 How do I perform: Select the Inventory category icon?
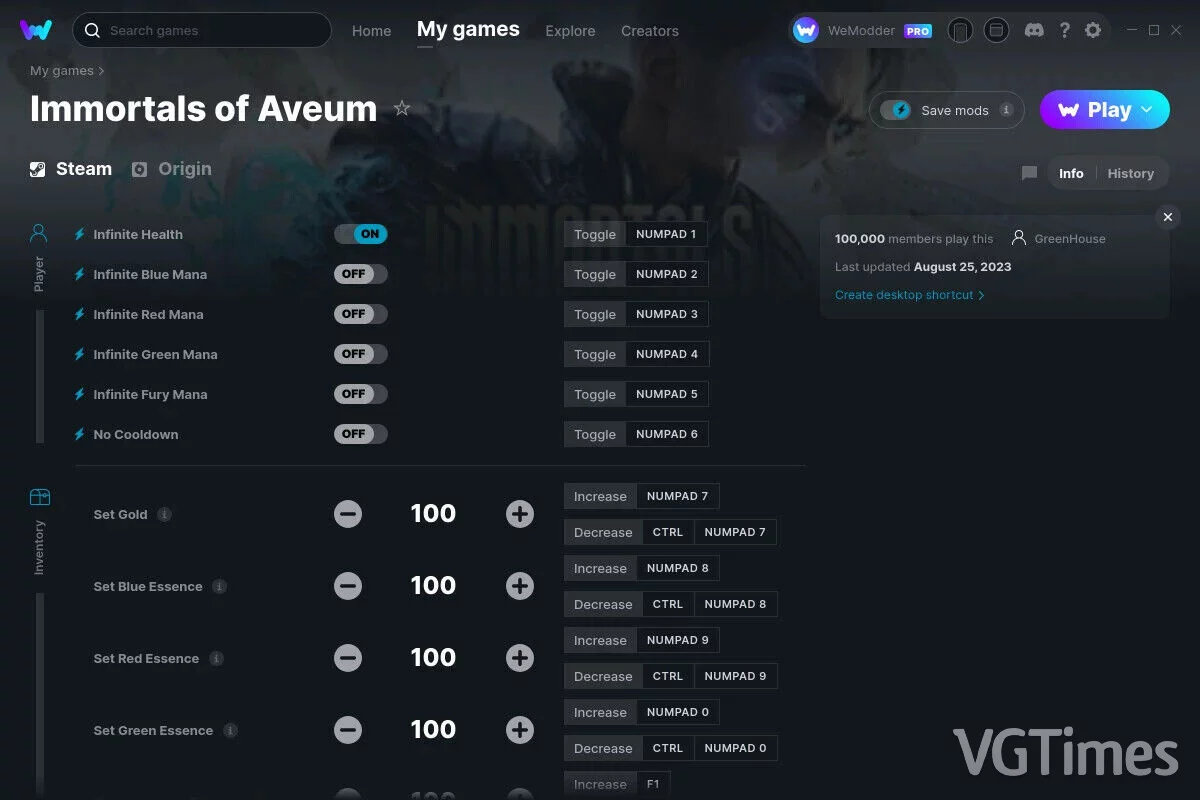(39, 497)
